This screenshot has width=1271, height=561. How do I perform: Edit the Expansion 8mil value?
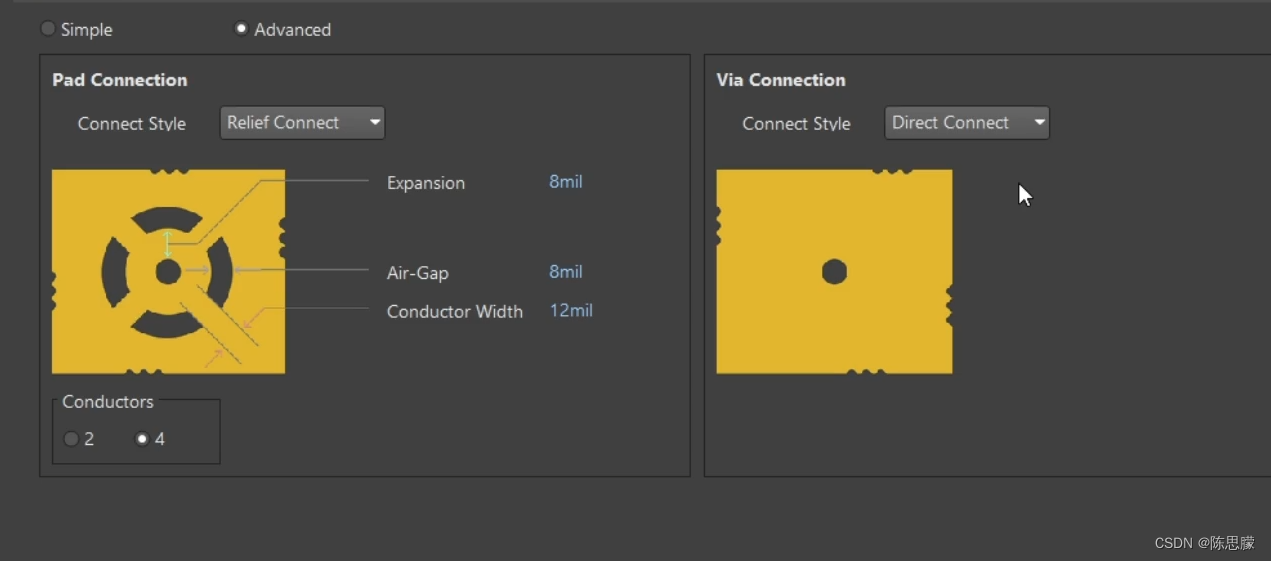566,182
